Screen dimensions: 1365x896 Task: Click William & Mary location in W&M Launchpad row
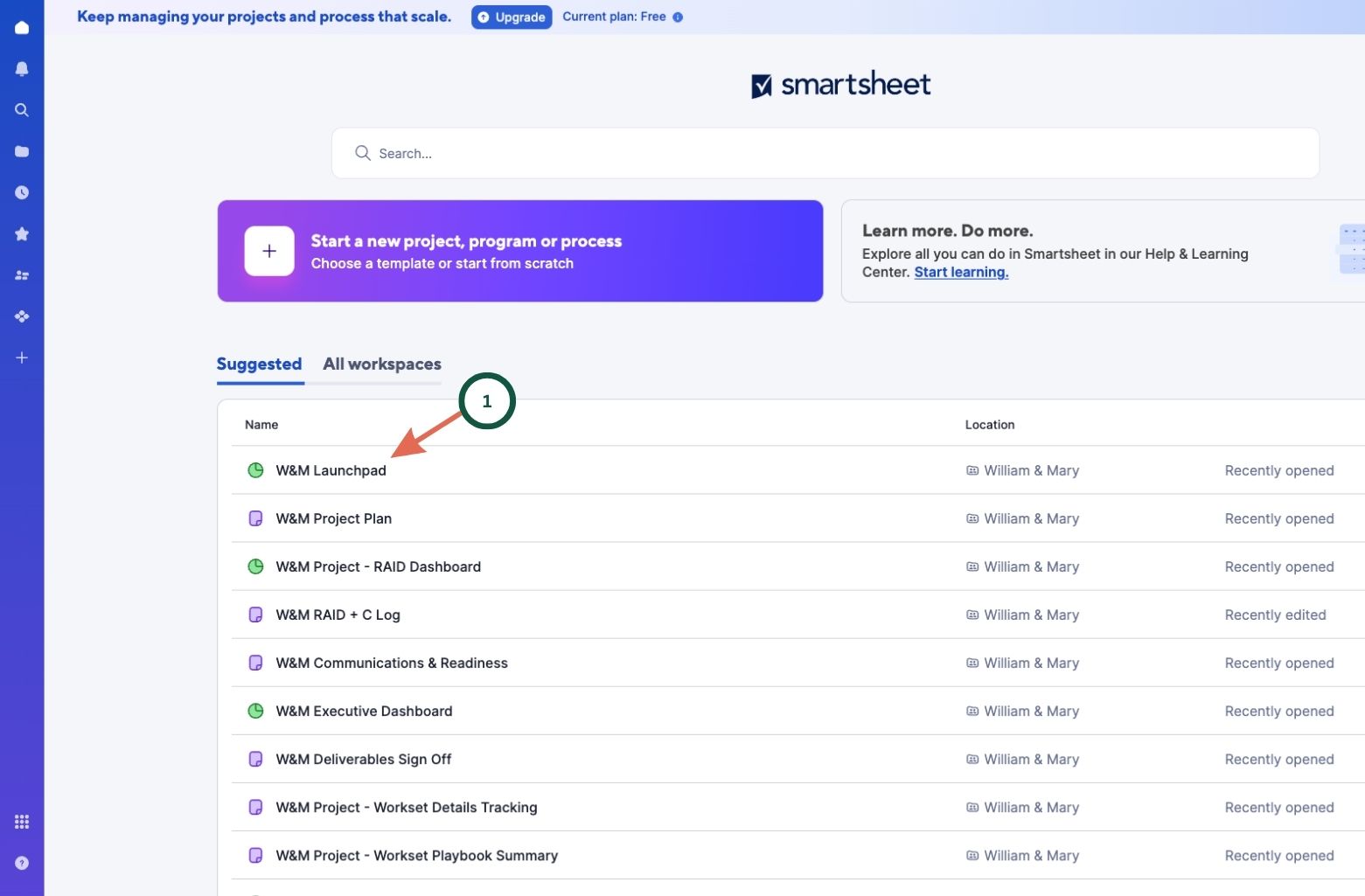[1022, 470]
